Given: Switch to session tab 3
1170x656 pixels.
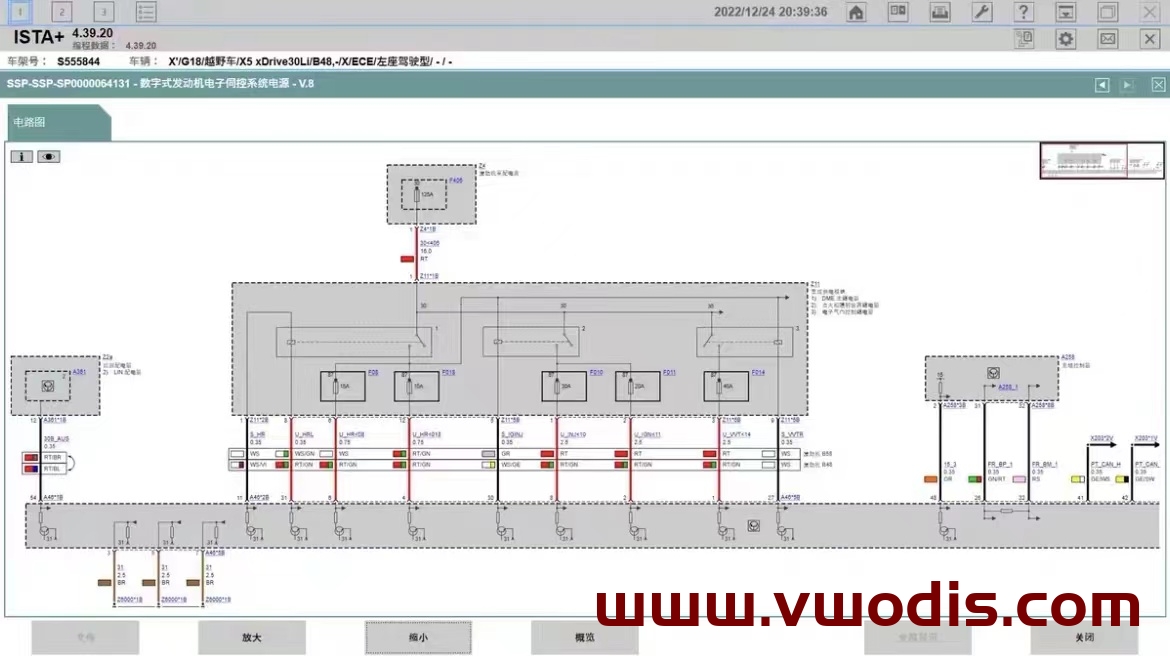Looking at the screenshot, I should [103, 12].
